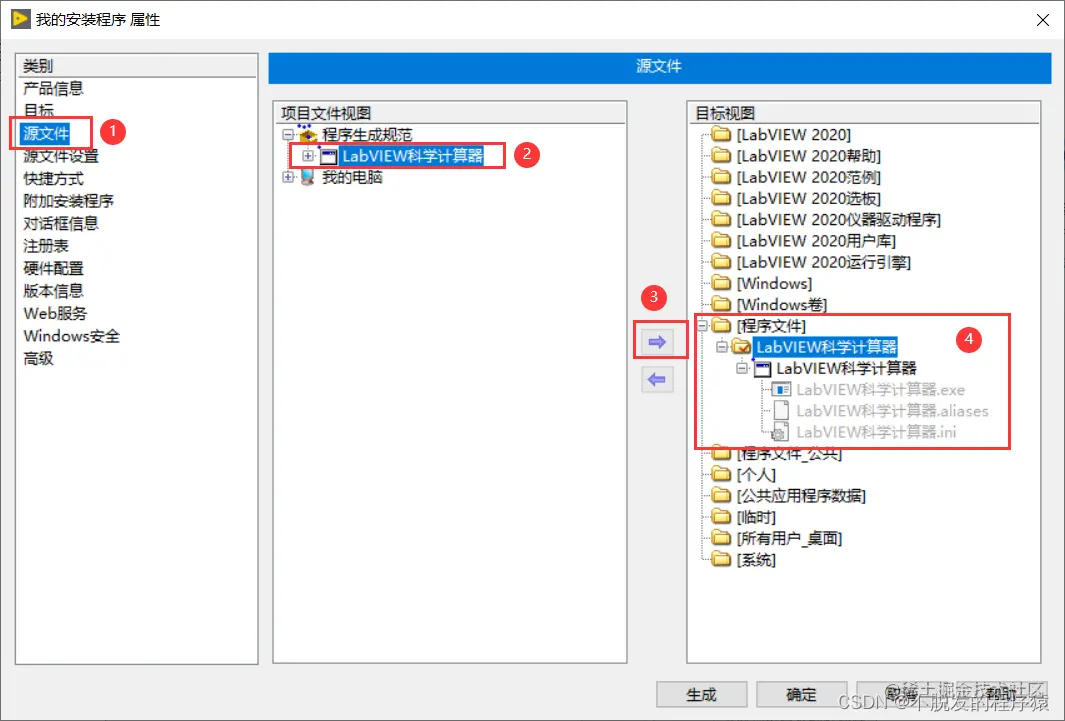Select LabVIEW科学计算器.ini entry
The height and width of the screenshot is (721, 1065).
point(876,432)
